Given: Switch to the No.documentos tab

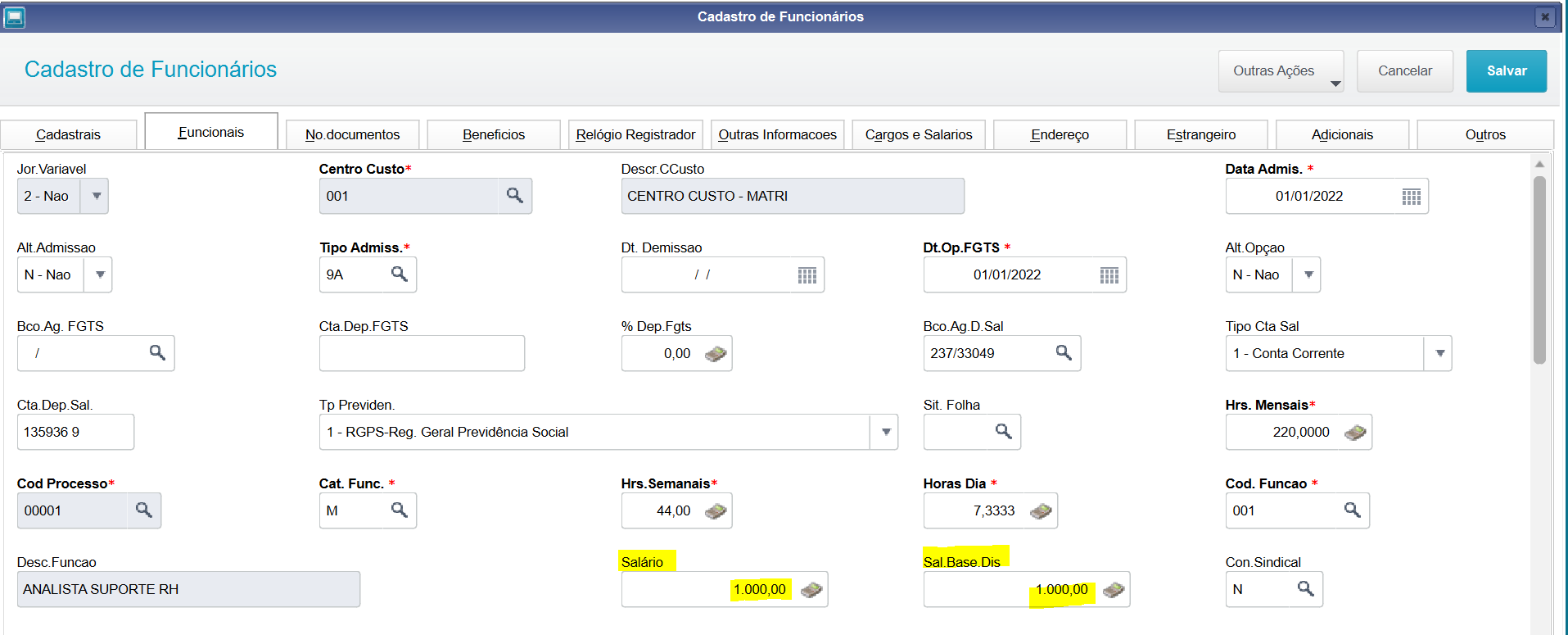Looking at the screenshot, I should (353, 134).
